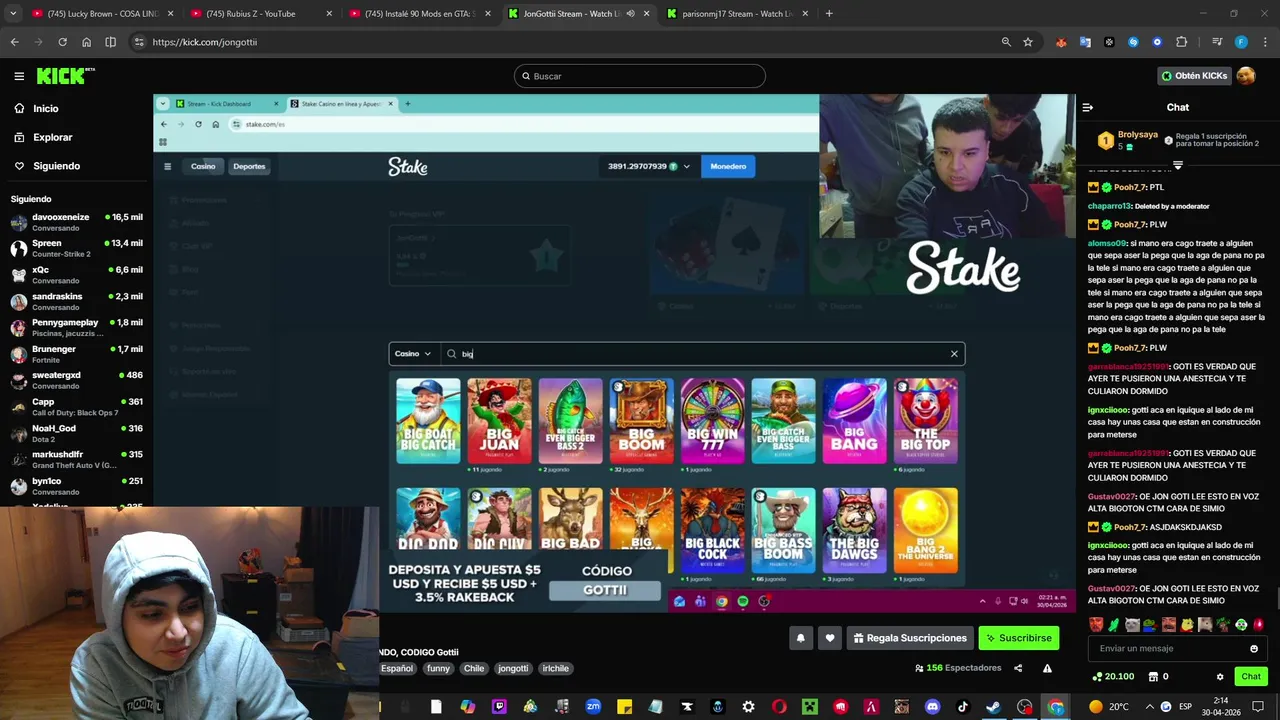Switch to Lucky Brown YouTube tab
The width and height of the screenshot is (1280, 720).
(103, 14)
